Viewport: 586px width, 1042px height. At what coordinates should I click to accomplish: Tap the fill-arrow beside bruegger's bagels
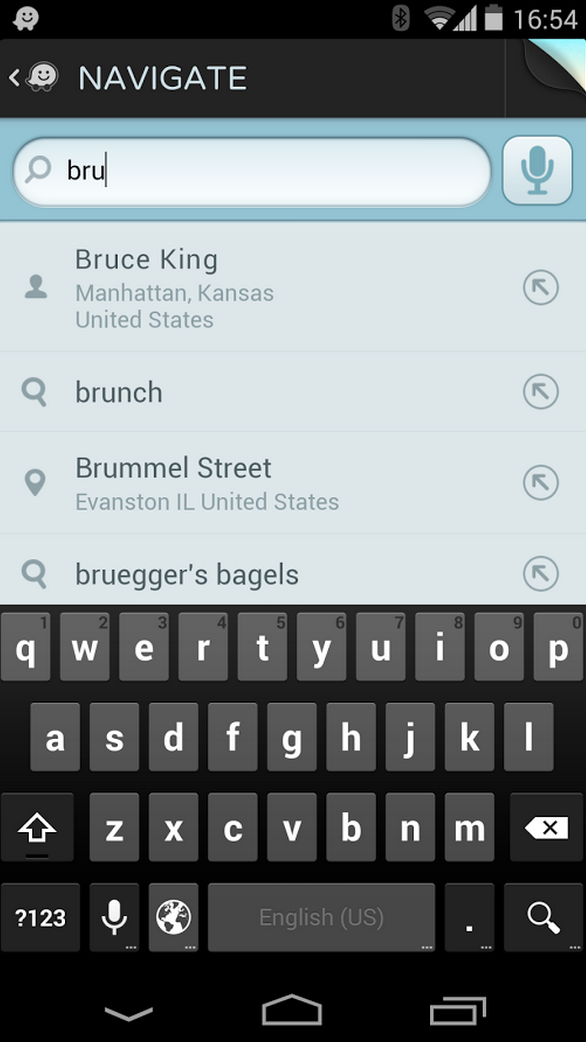coord(540,574)
